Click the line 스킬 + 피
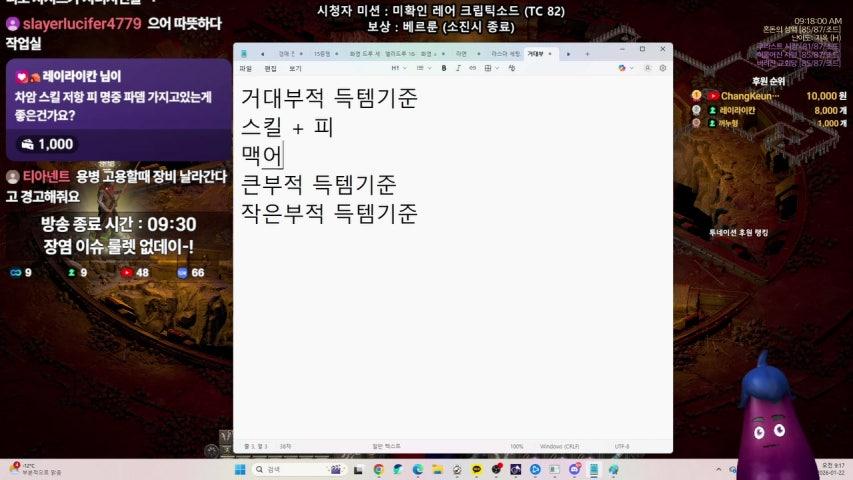The width and height of the screenshot is (853, 480). coord(287,127)
